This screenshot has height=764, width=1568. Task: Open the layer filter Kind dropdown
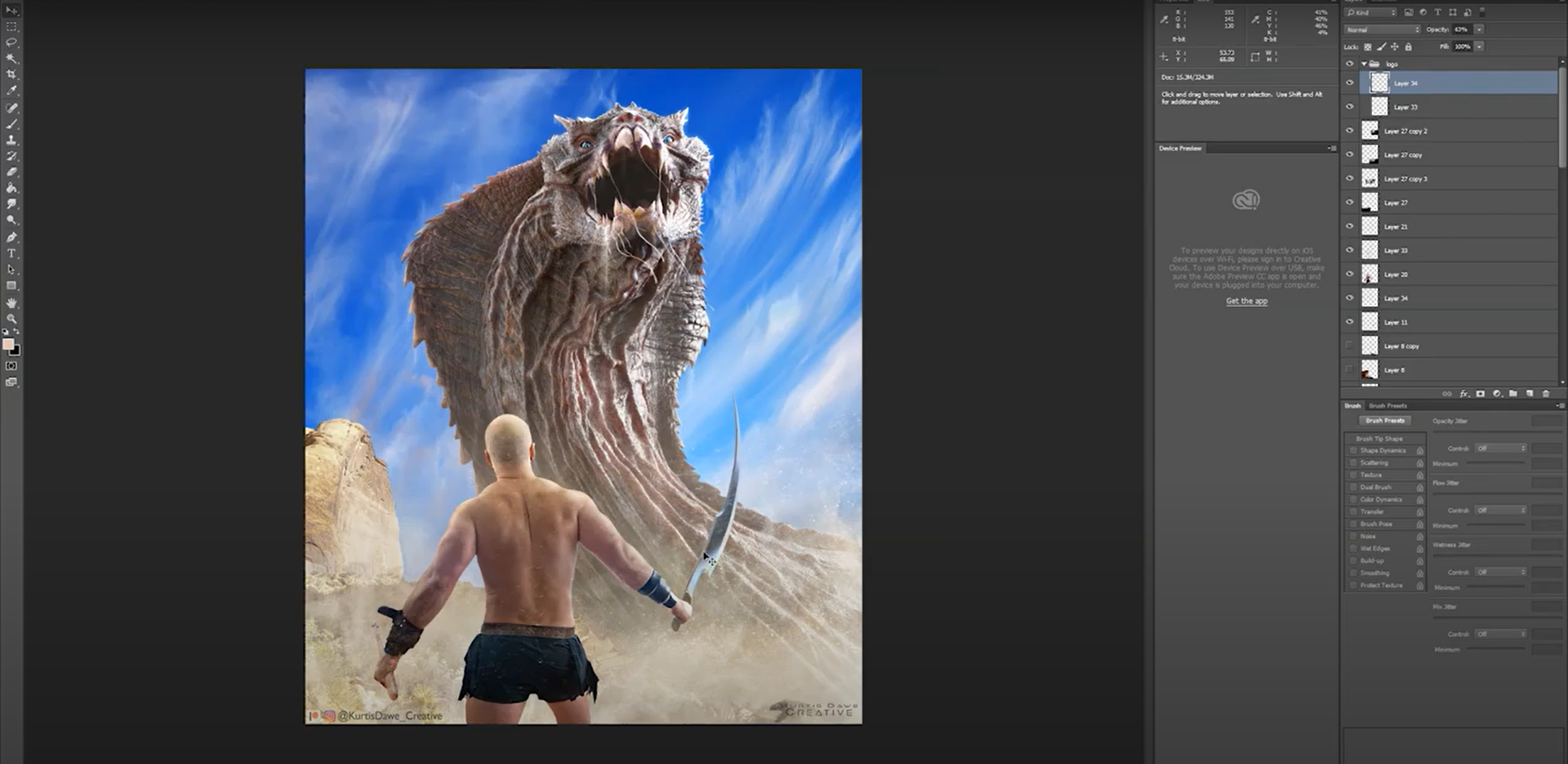(x=1372, y=13)
